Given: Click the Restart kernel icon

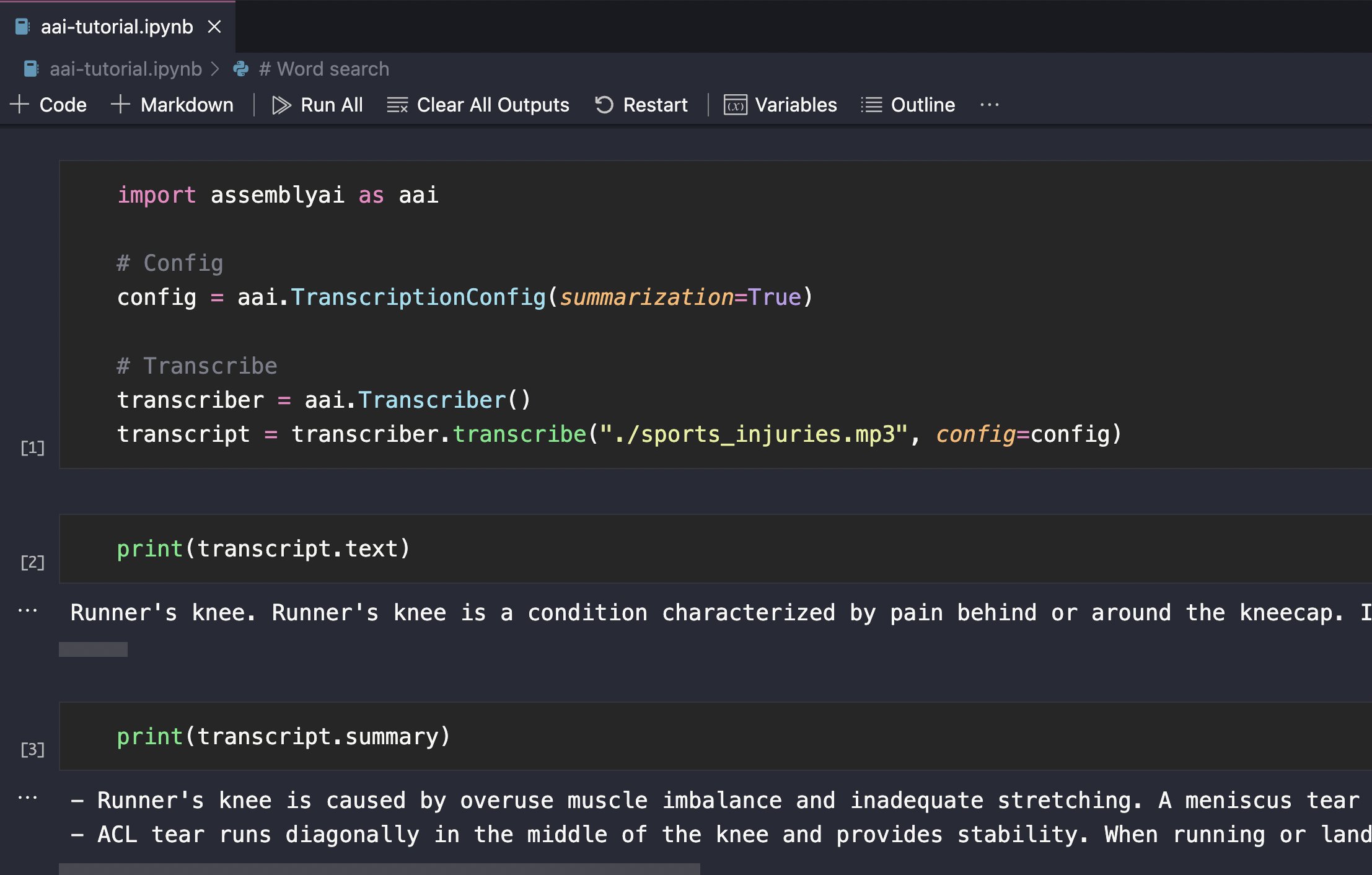Looking at the screenshot, I should point(604,105).
